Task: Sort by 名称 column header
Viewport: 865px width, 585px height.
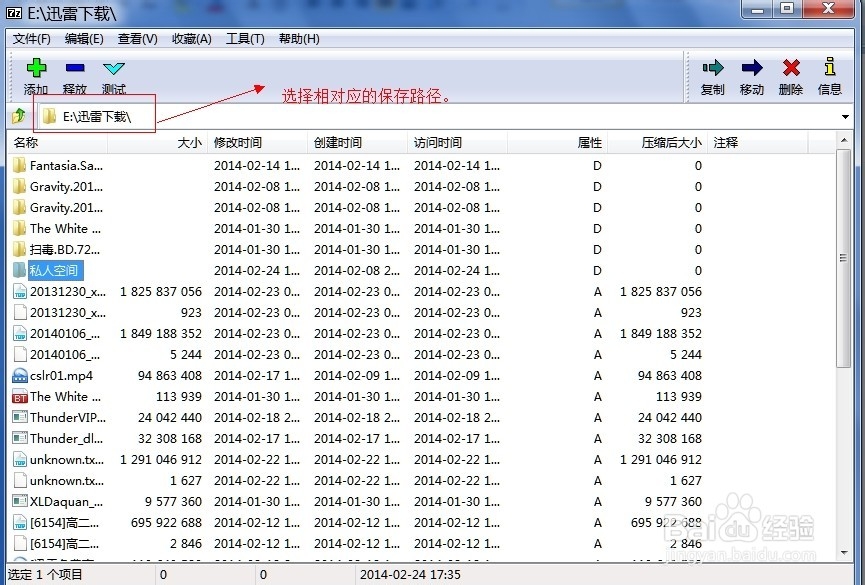Action: [x=57, y=143]
